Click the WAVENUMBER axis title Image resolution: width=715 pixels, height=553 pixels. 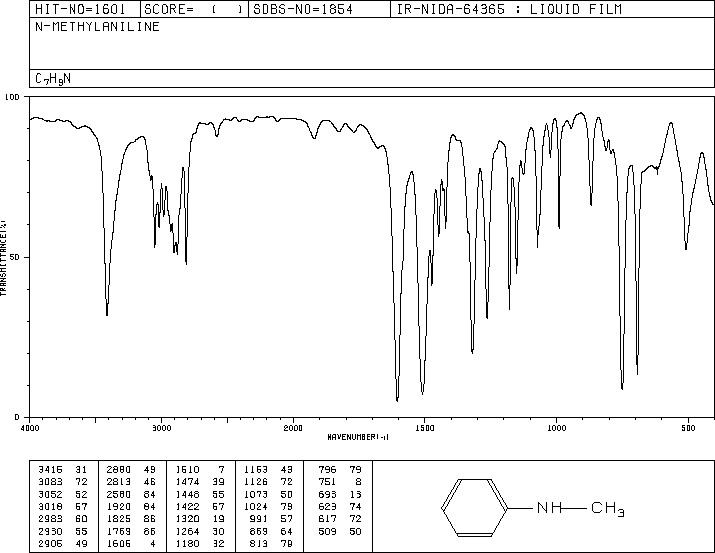(358, 437)
